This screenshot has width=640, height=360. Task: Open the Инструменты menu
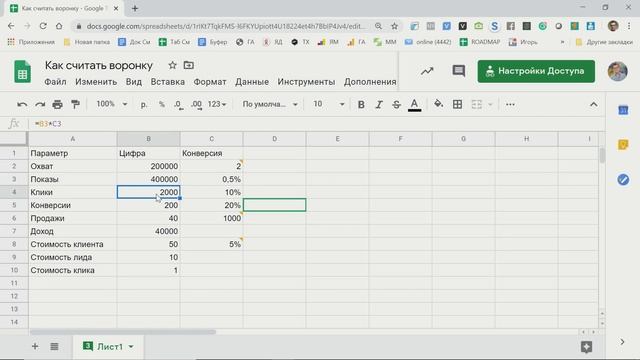tap(306, 82)
